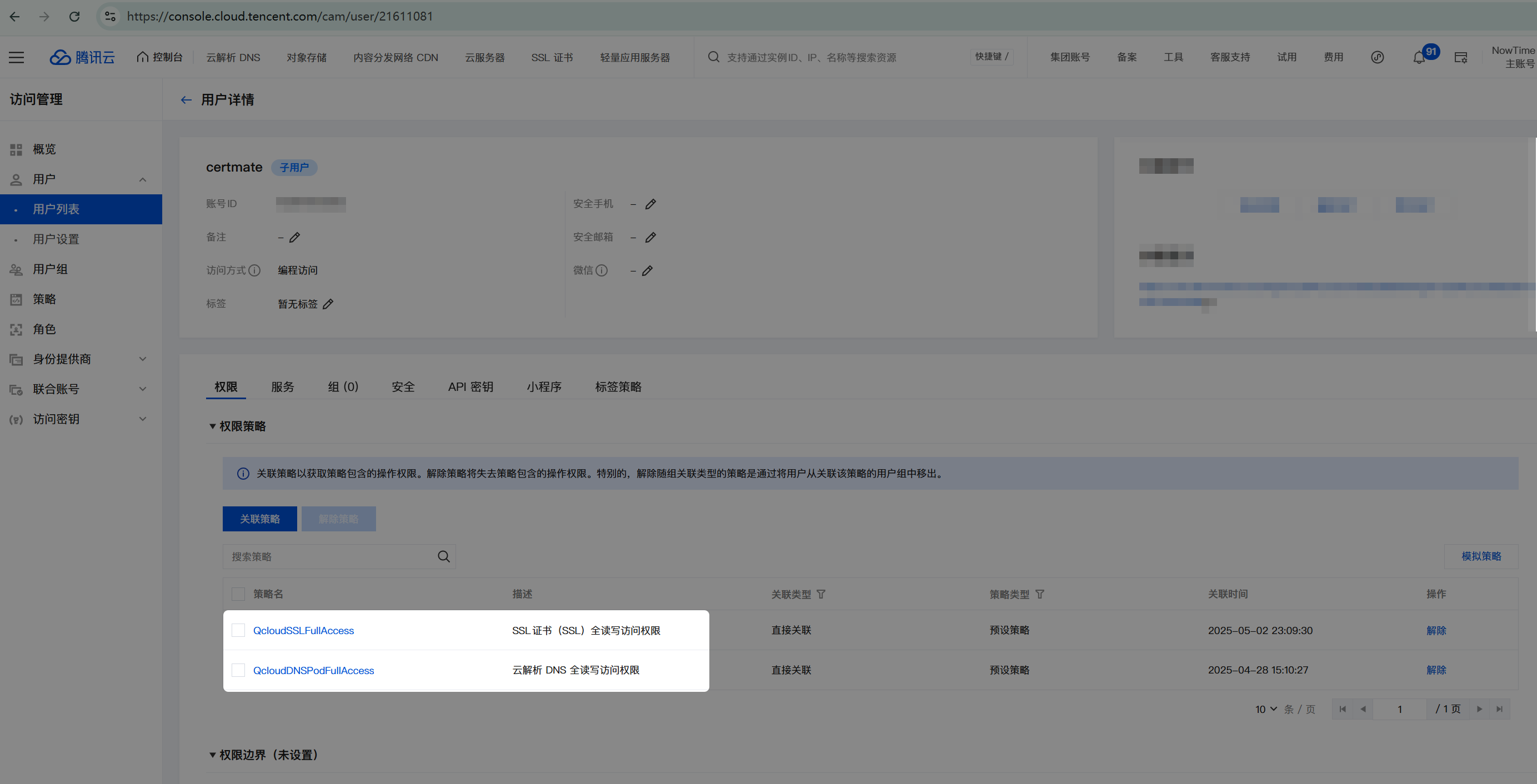
Task: Open the 10 条/页 page size dropdown
Action: tap(1266, 710)
